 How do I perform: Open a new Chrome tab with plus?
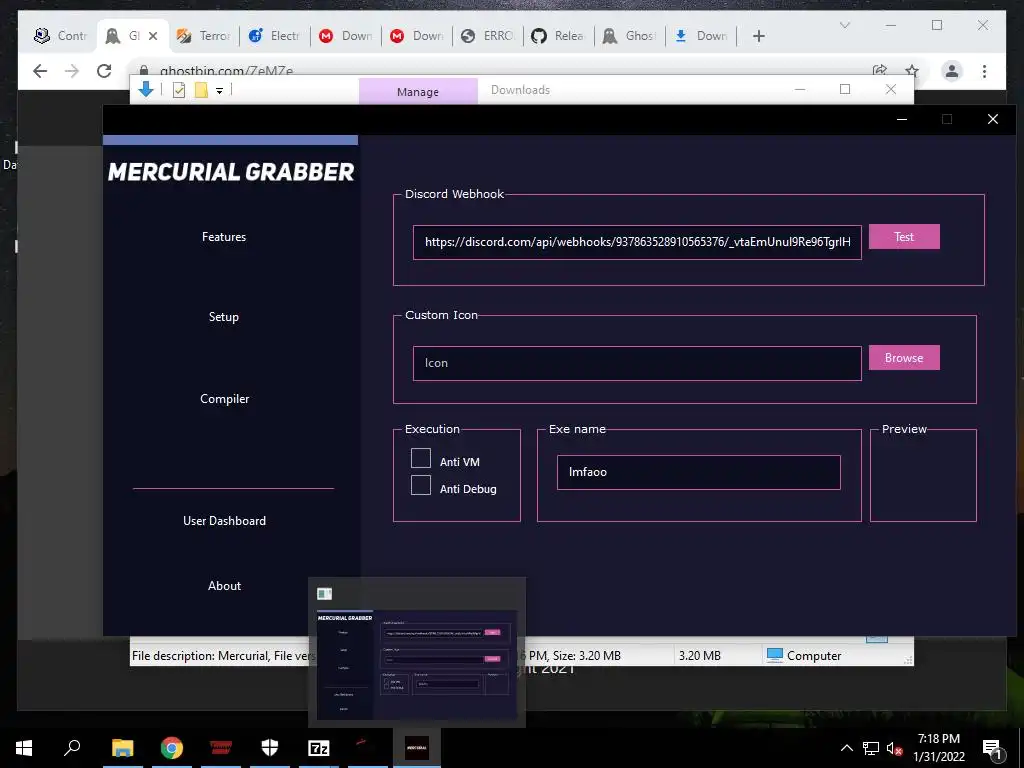pyautogui.click(x=758, y=36)
